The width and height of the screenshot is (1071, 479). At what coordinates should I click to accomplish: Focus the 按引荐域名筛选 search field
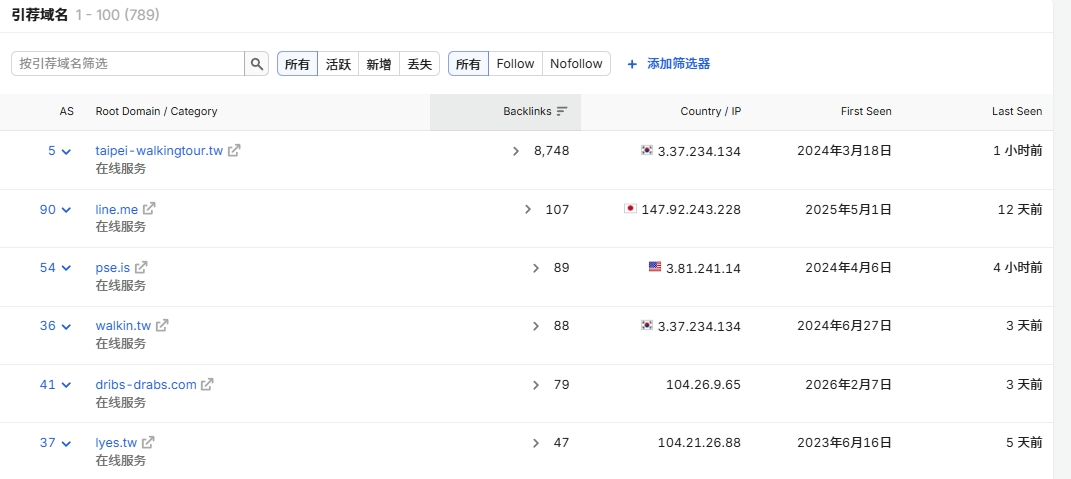128,64
